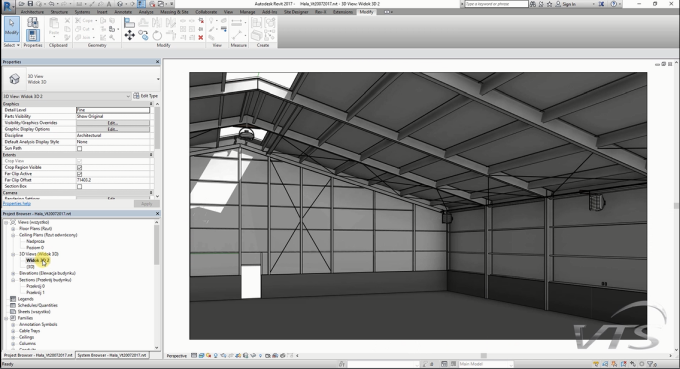The width and height of the screenshot is (680, 369).
Task: Click Edit button for Visibility/Graphics Overrides
Action: tap(113, 123)
